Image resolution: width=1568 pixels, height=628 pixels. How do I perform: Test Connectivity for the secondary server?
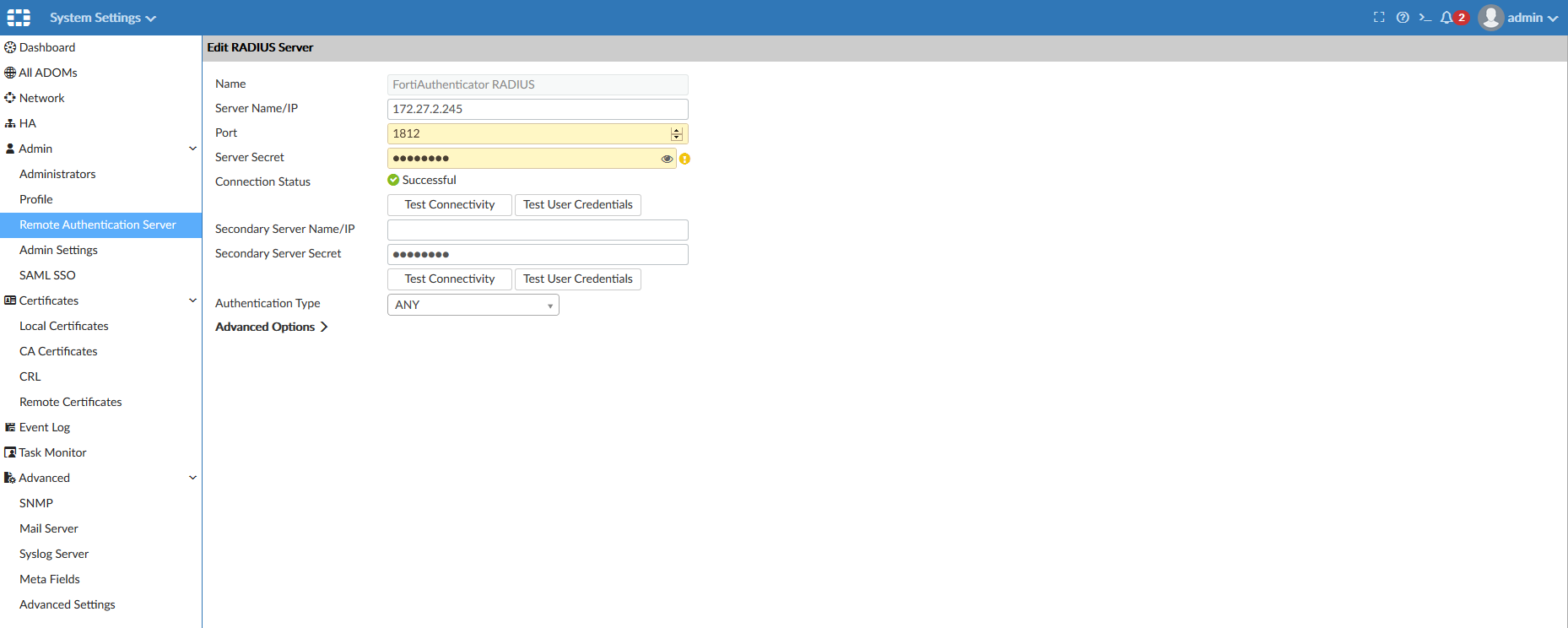[x=450, y=279]
